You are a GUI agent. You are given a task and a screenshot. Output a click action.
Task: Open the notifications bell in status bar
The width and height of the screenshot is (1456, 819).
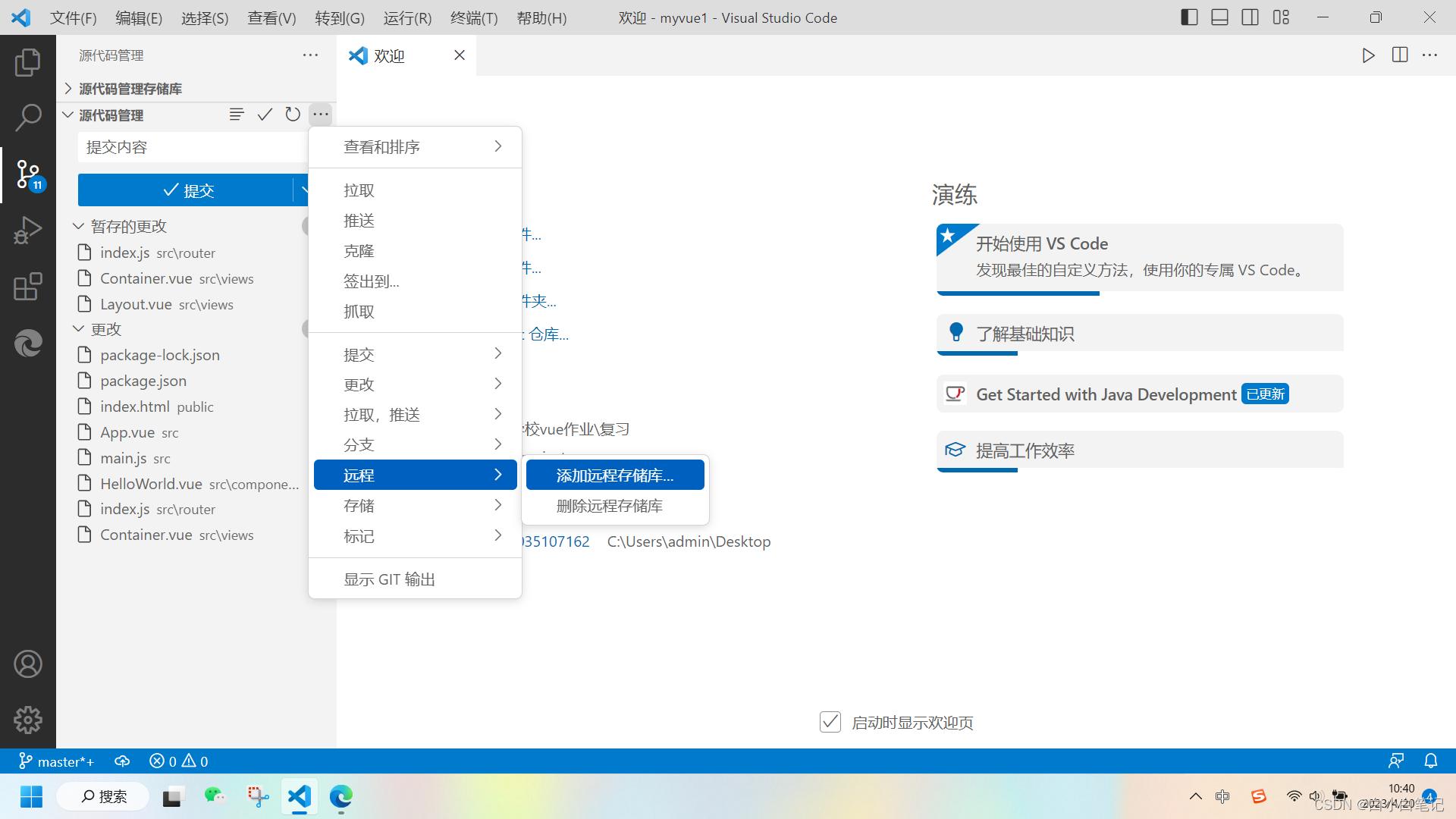point(1431,761)
